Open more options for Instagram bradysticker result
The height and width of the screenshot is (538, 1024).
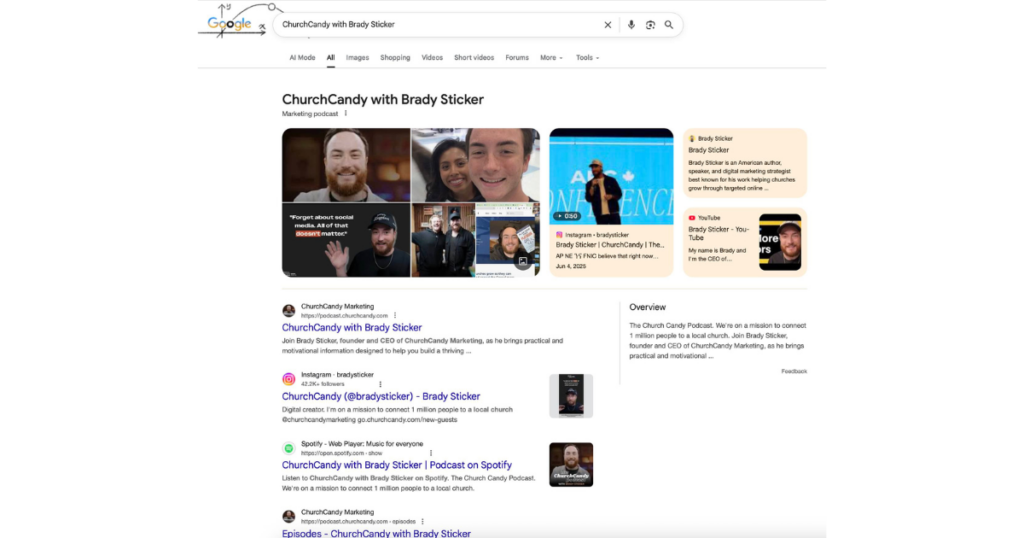[380, 384]
